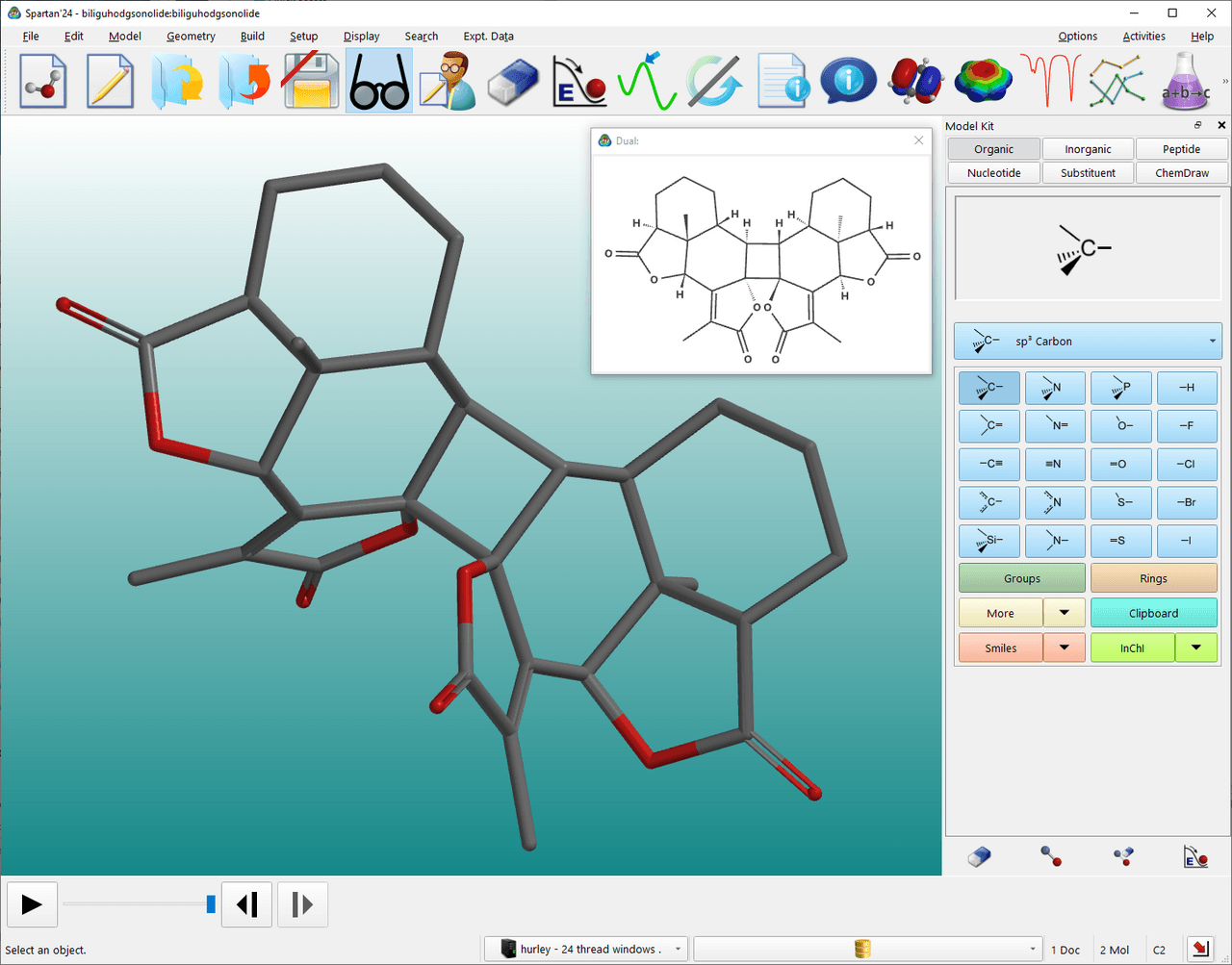Click the Save document floppy icon
Viewport: 1232px width, 965px height.
312,81
